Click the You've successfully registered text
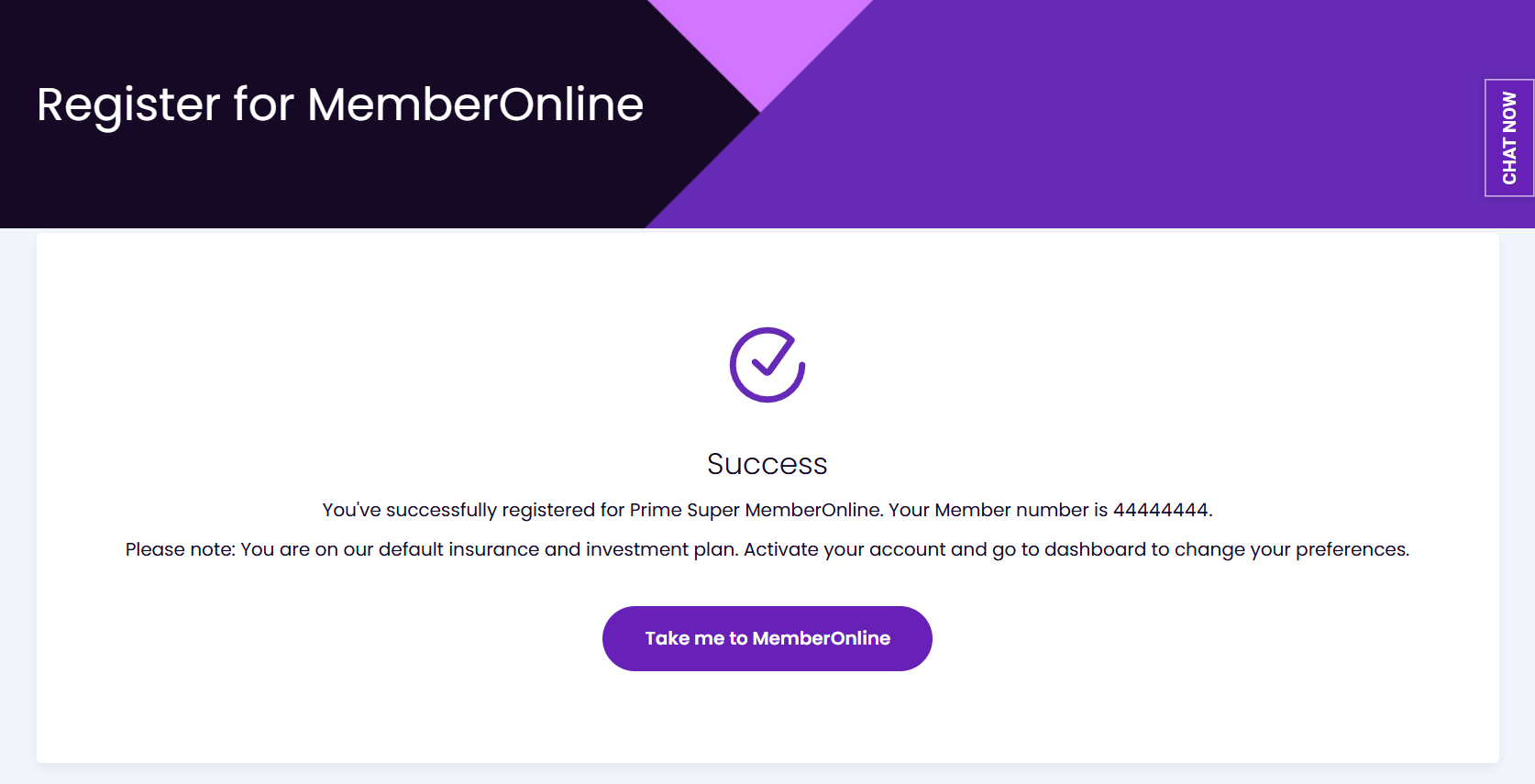The height and width of the screenshot is (784, 1535). [x=458, y=510]
